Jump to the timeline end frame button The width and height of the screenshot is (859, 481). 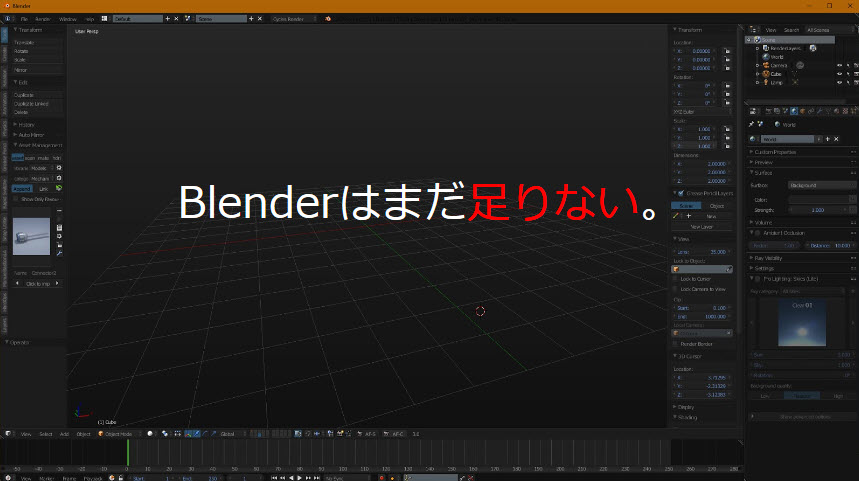317,478
